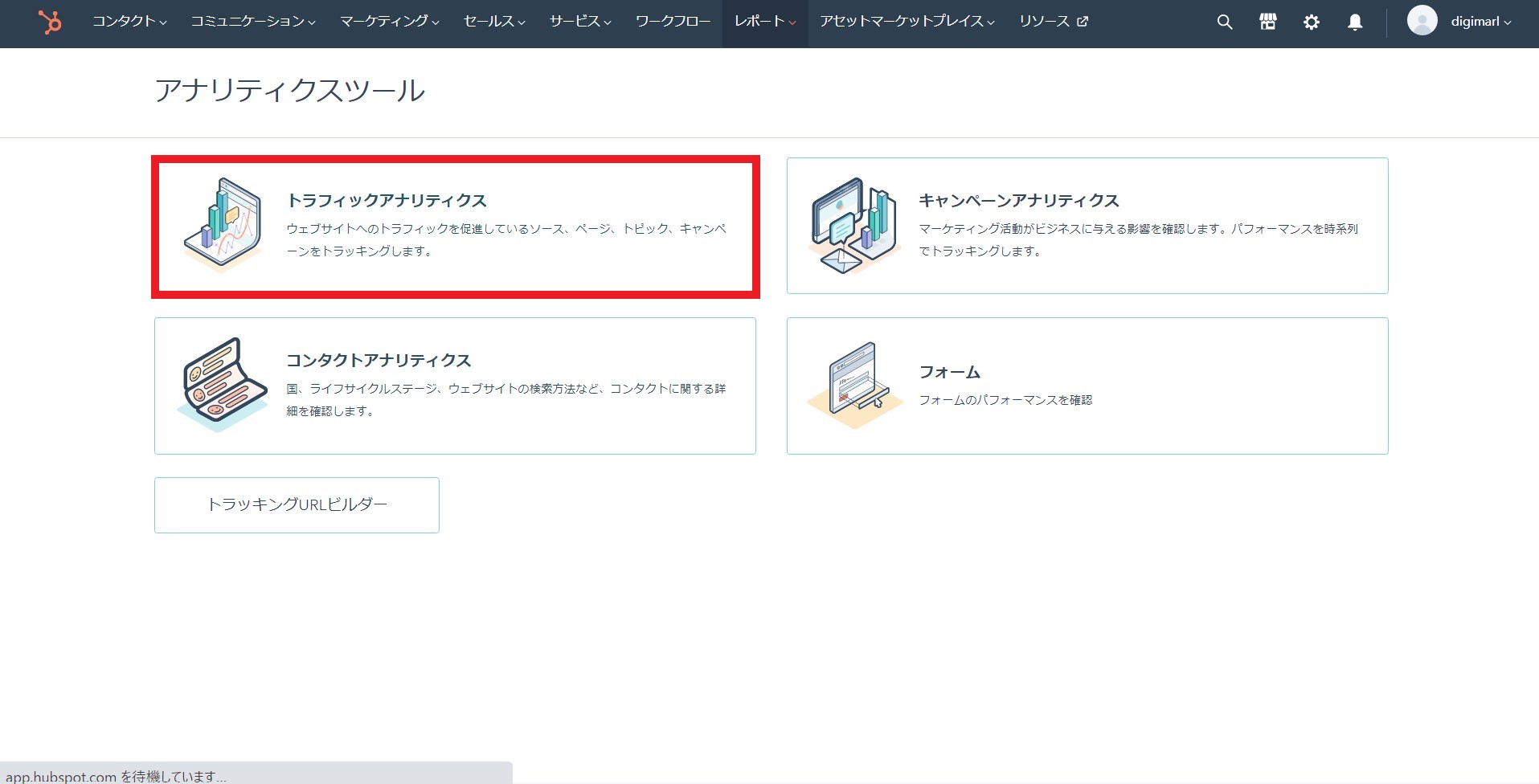Open the notifications bell icon

tap(1354, 22)
